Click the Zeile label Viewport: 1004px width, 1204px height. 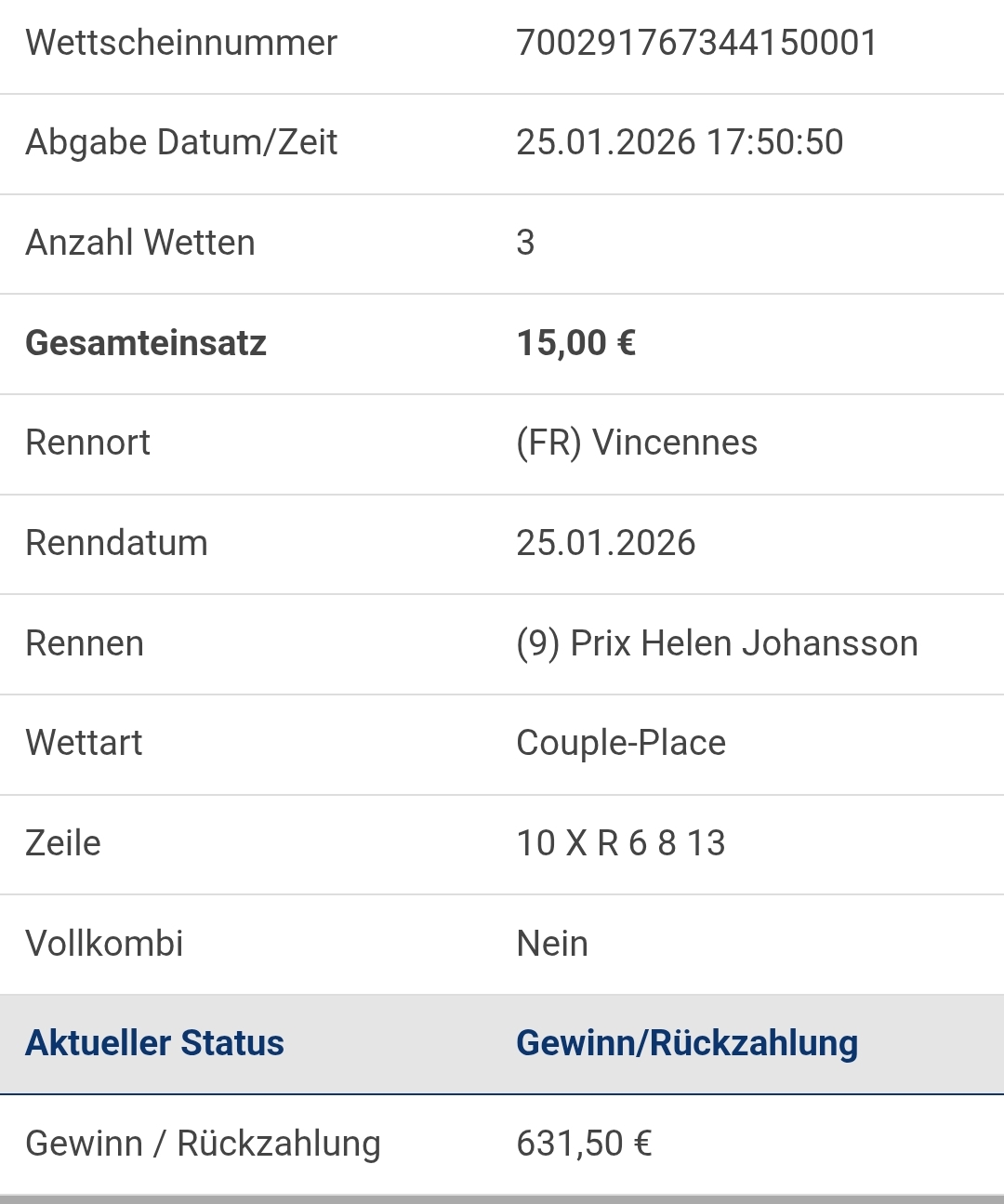tap(63, 843)
